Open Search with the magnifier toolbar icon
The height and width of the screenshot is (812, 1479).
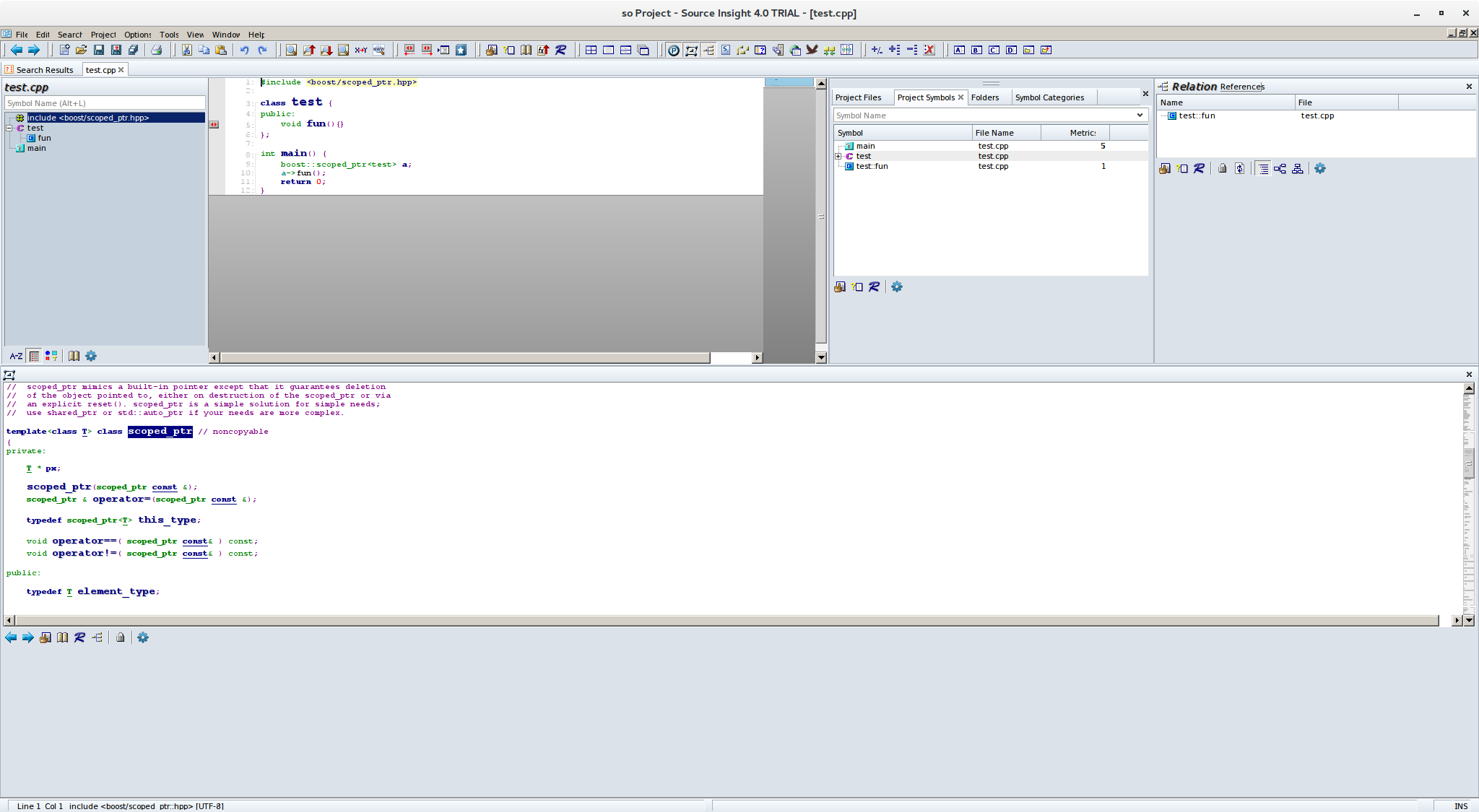click(x=291, y=50)
